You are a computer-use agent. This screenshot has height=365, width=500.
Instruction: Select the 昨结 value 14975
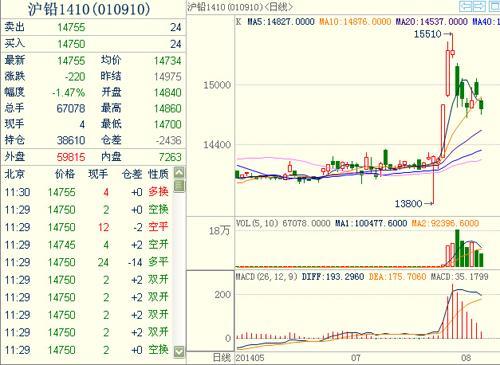pos(167,77)
